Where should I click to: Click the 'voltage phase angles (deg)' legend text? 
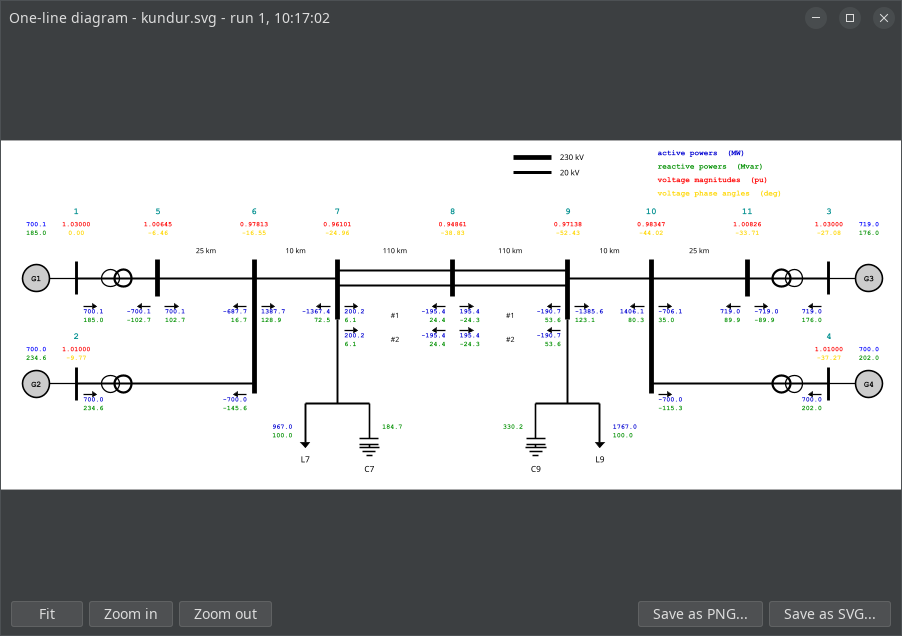719,194
